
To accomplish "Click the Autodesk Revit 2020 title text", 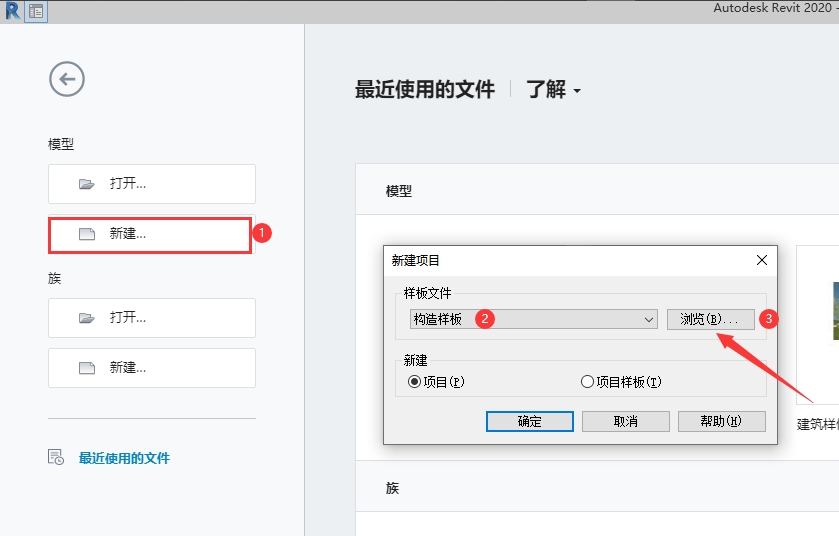I will click(773, 8).
